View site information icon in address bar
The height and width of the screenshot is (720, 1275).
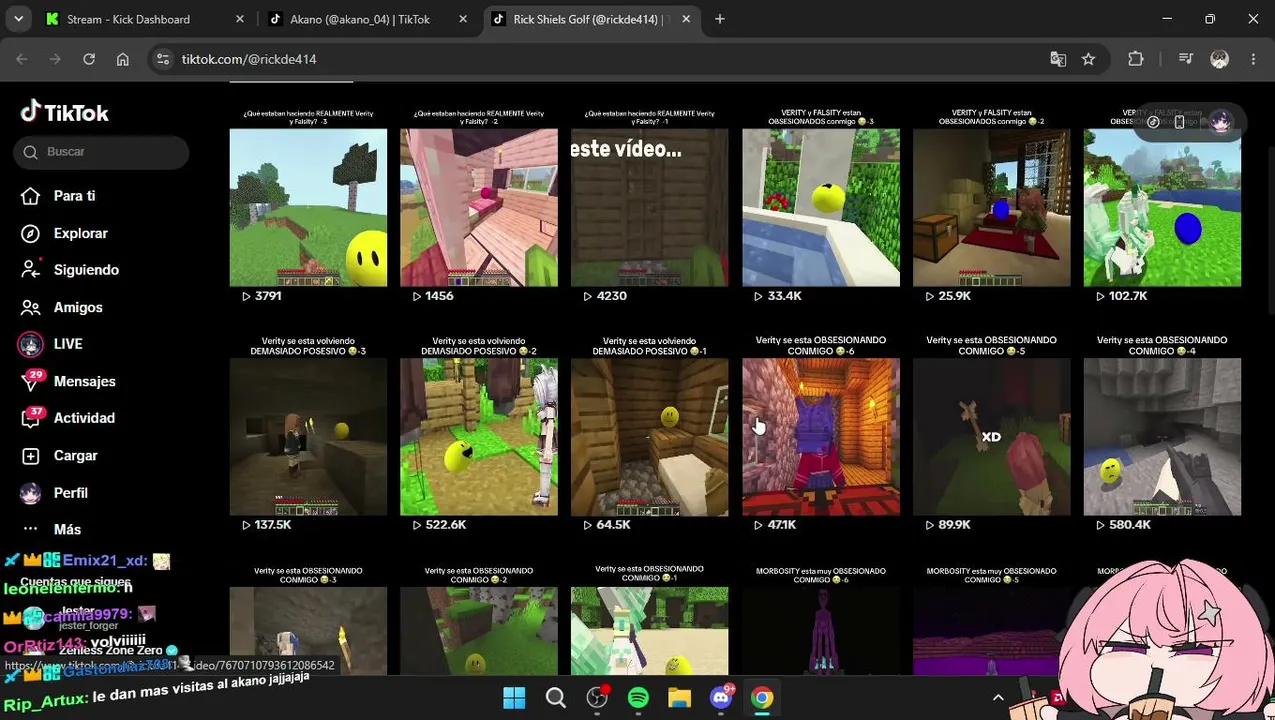point(164,59)
